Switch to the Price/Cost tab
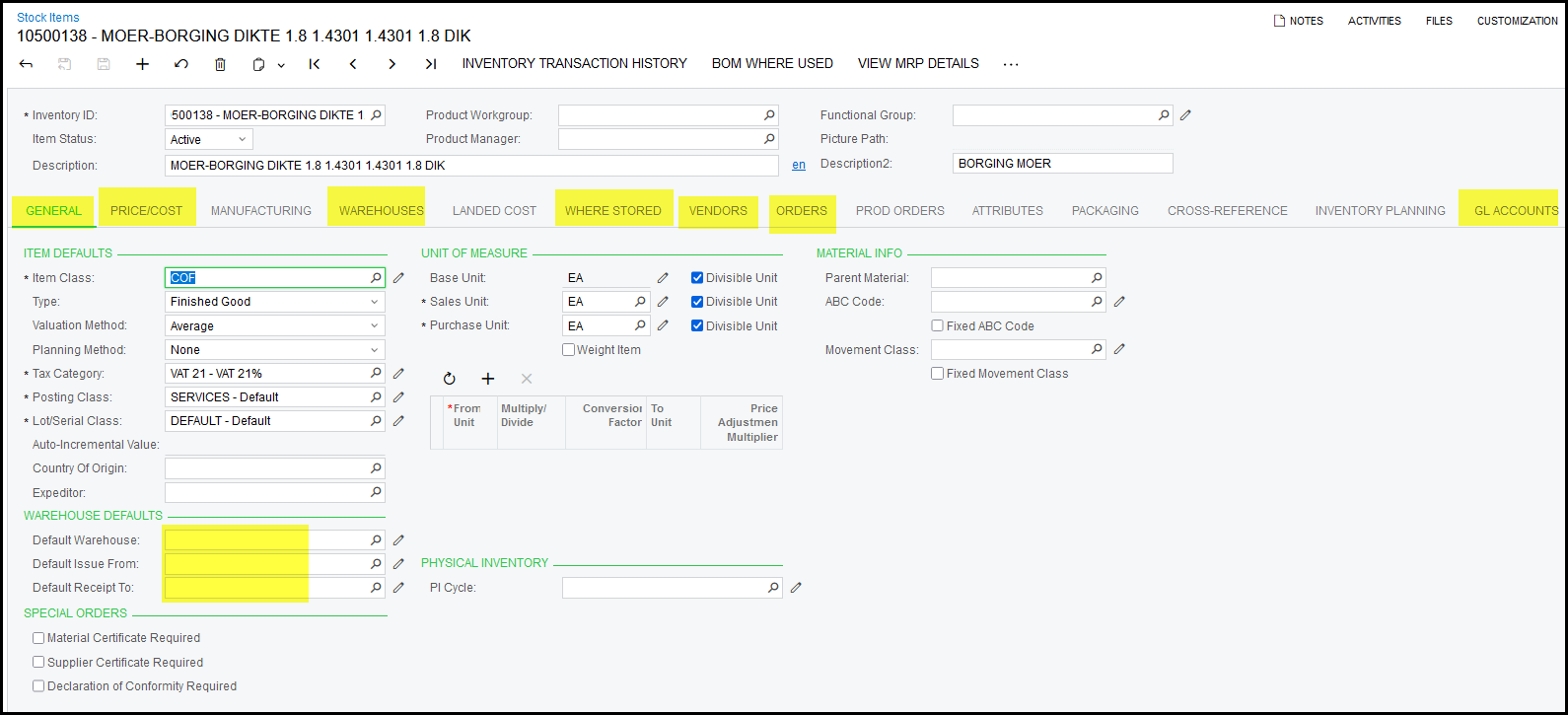Screen dimensions: 1568x715 (146, 211)
